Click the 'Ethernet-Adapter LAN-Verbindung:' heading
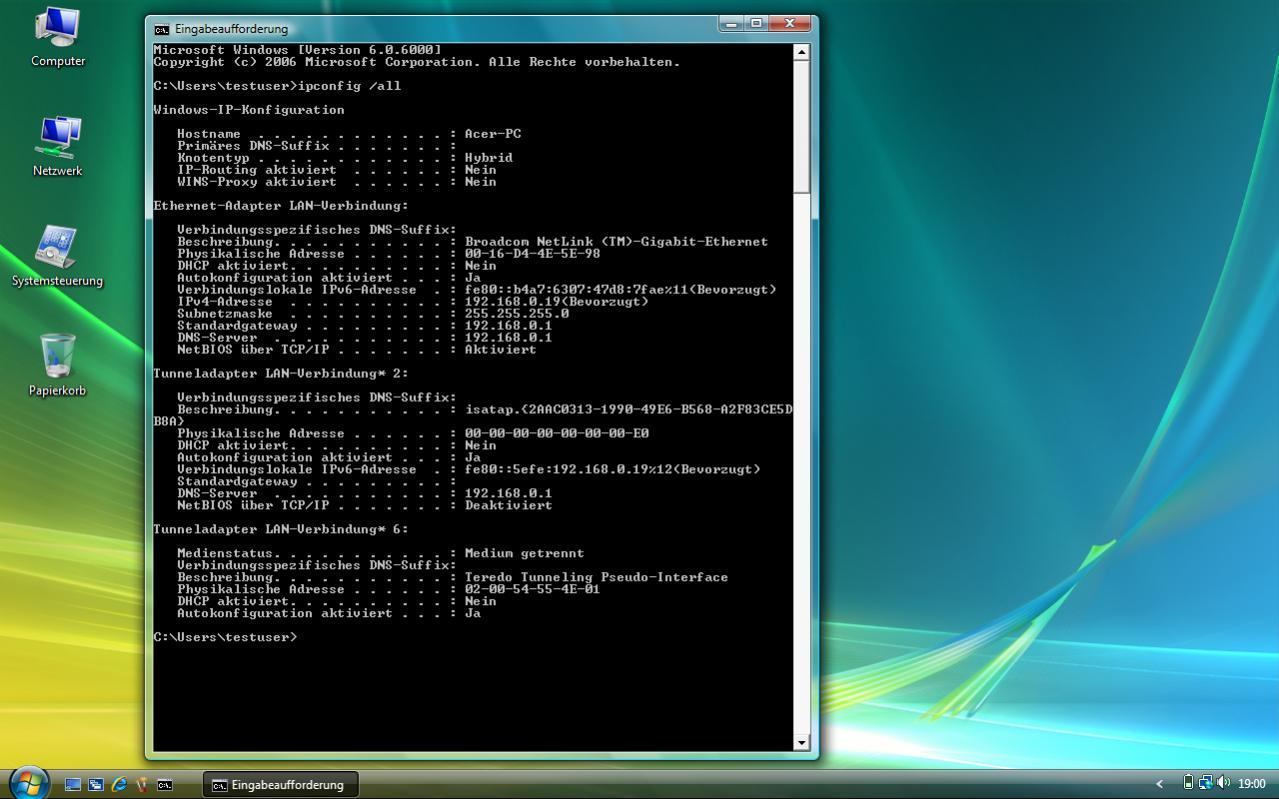This screenshot has width=1279, height=799. tap(281, 206)
